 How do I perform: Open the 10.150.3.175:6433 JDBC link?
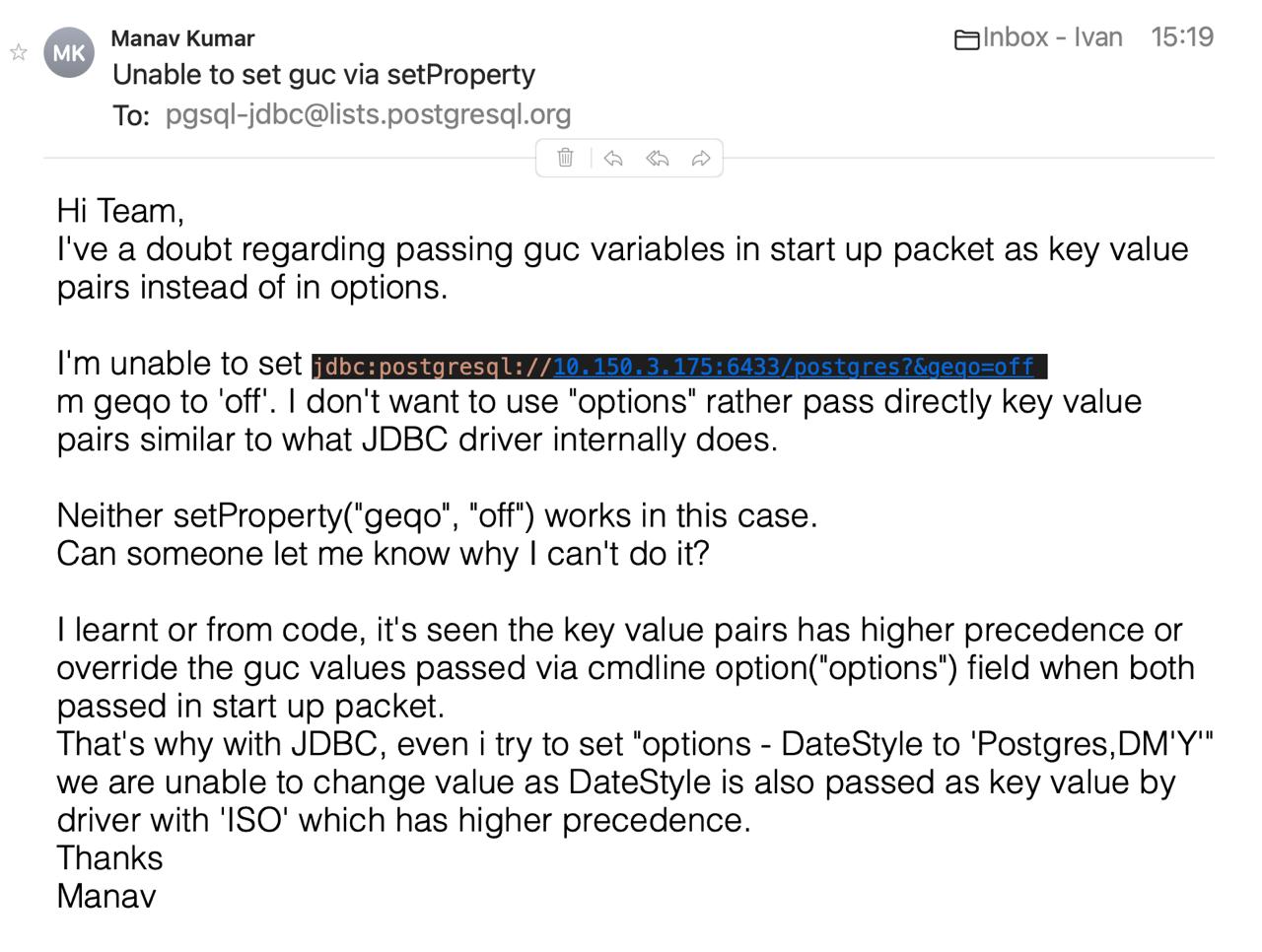[x=793, y=367]
